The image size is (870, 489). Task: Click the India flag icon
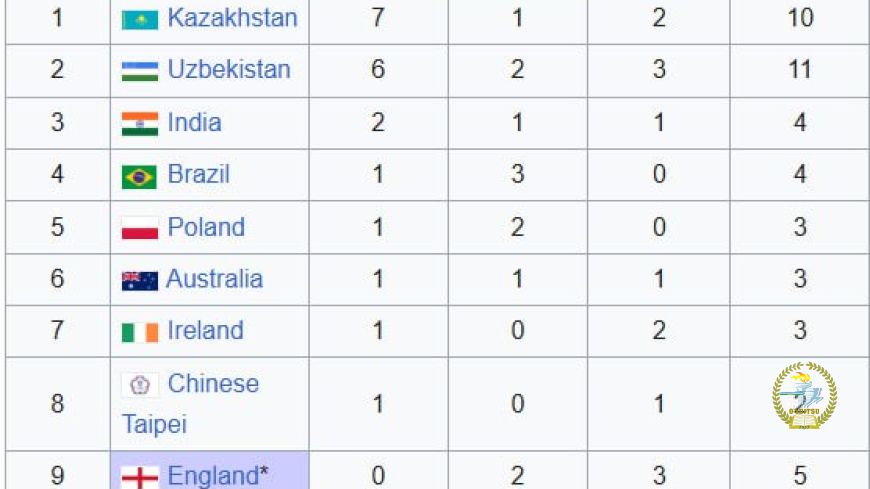pos(140,124)
